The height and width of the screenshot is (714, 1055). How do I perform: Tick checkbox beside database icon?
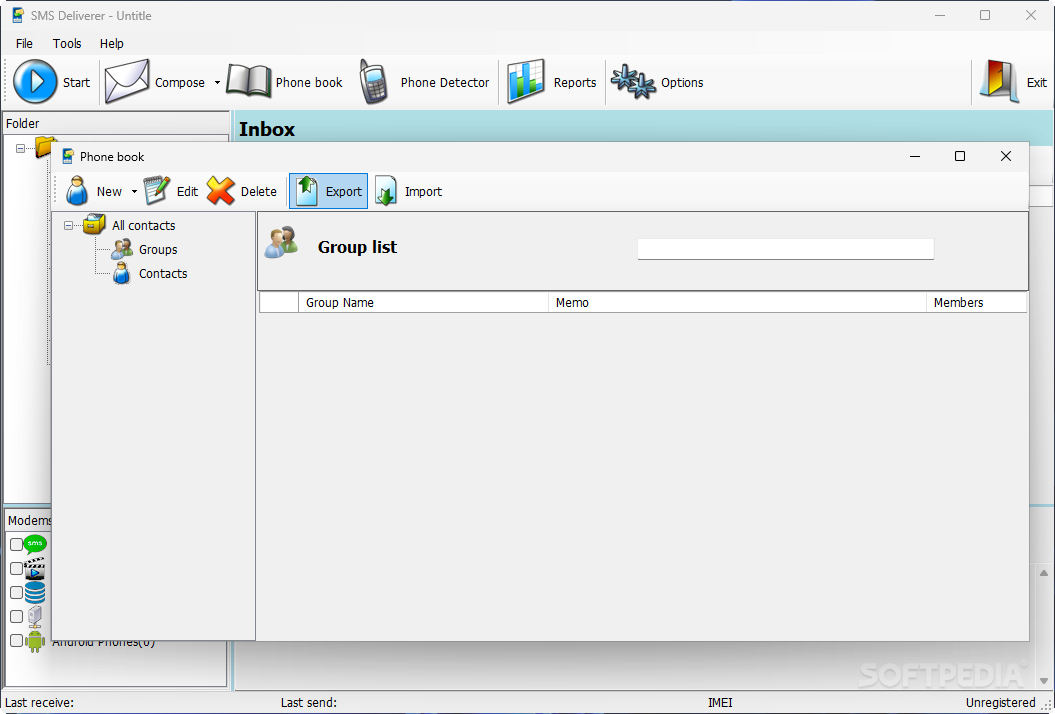pos(16,593)
